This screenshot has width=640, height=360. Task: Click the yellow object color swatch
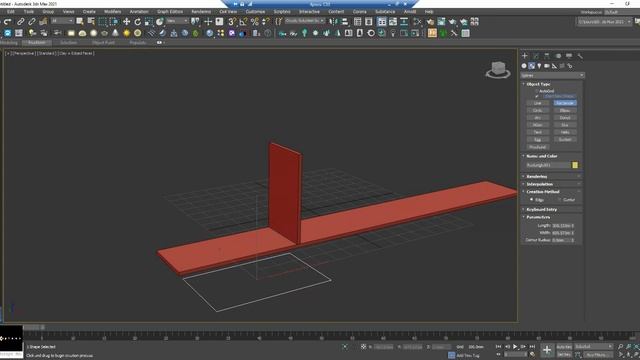pos(575,165)
